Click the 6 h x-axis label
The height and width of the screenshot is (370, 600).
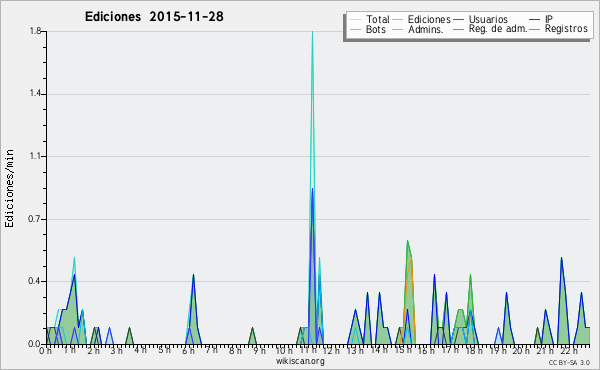click(x=188, y=351)
